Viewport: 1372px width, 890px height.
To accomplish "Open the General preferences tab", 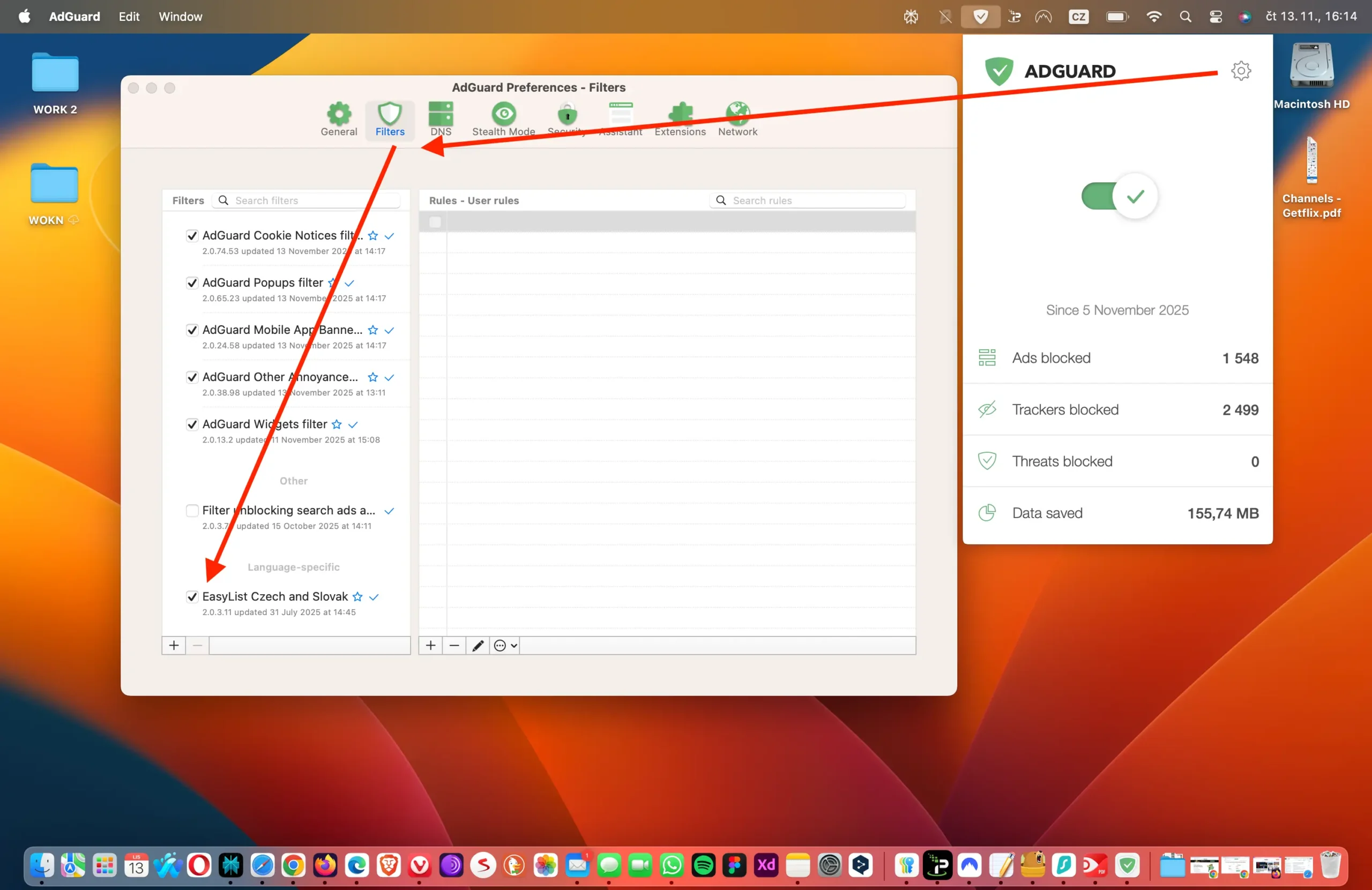I will (338, 119).
